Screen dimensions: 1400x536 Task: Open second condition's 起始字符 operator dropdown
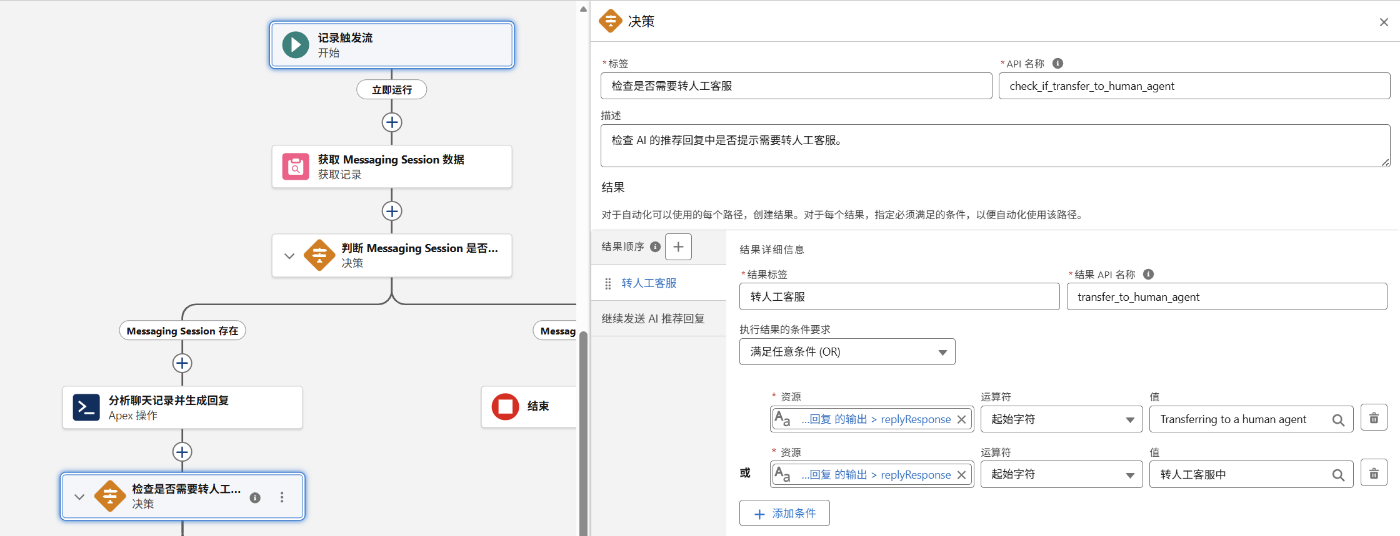pyautogui.click(x=1061, y=474)
